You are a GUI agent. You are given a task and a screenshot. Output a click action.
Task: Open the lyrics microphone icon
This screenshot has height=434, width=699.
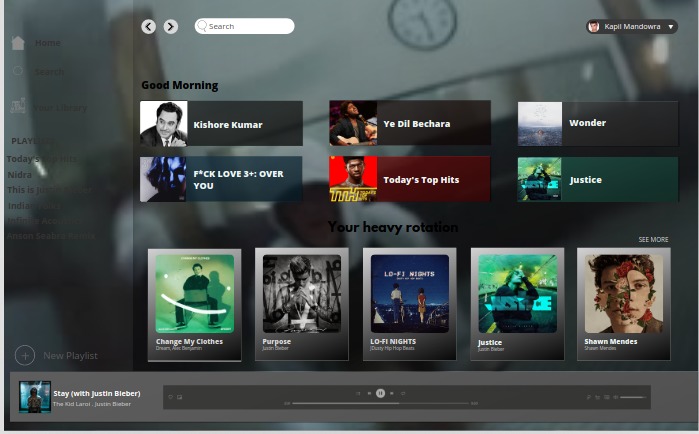point(588,397)
